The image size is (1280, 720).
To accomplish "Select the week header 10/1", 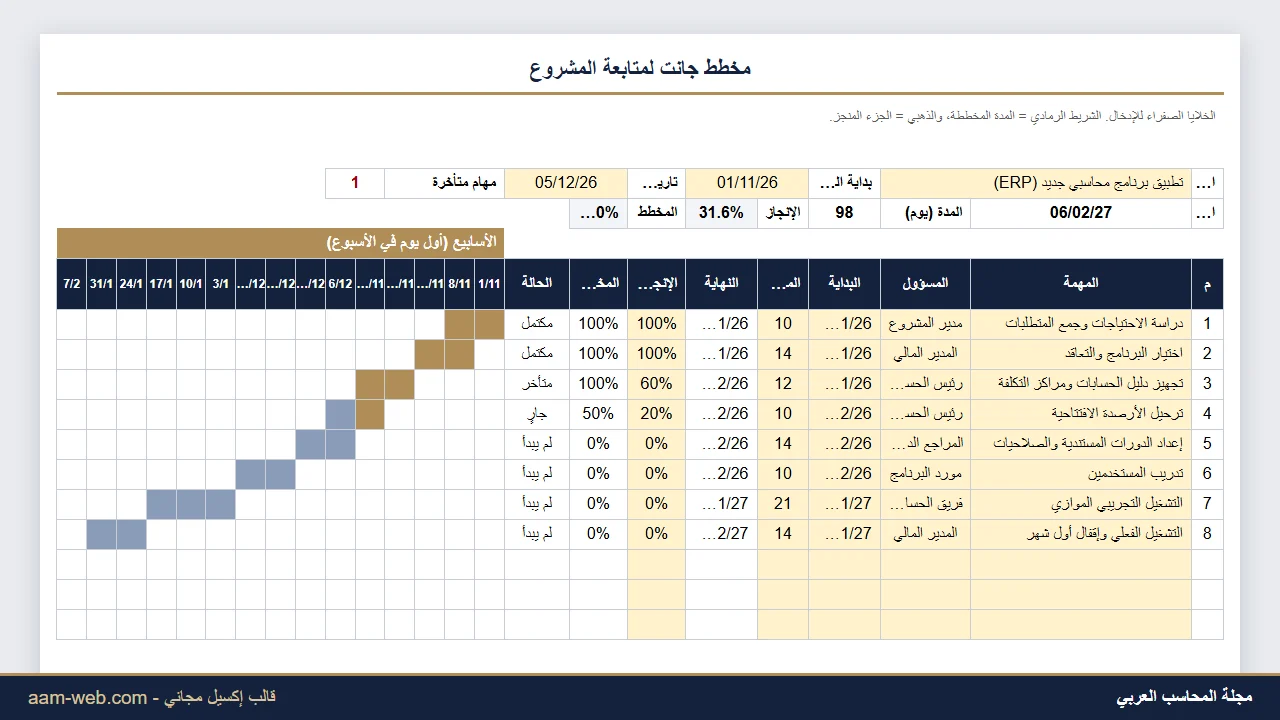I will [x=191, y=283].
